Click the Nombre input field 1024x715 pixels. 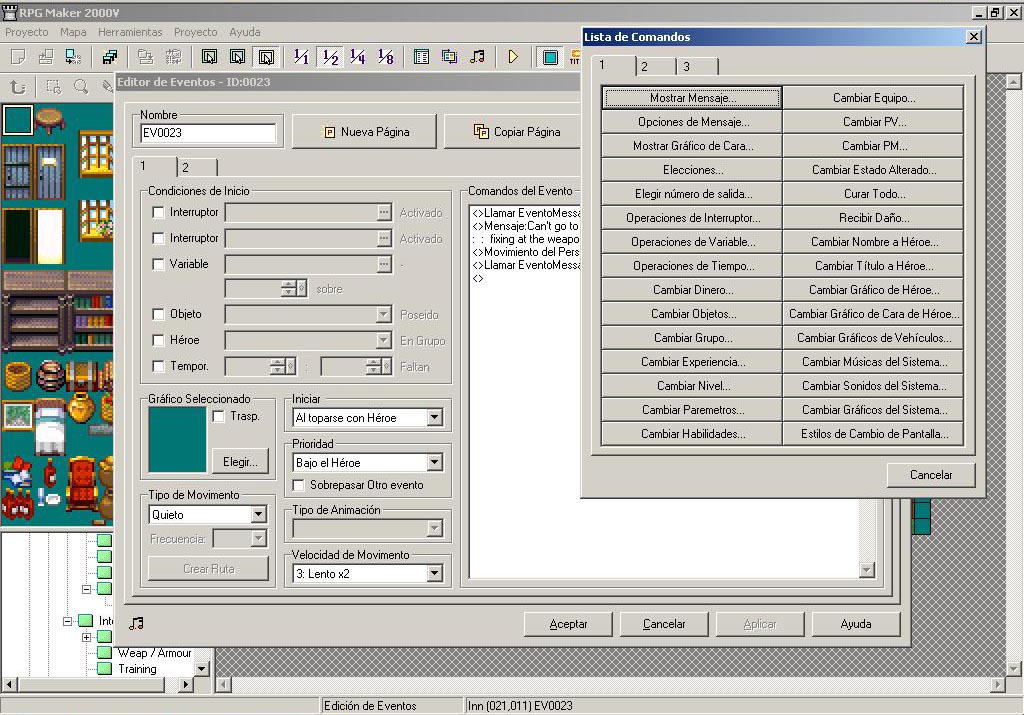pos(208,133)
